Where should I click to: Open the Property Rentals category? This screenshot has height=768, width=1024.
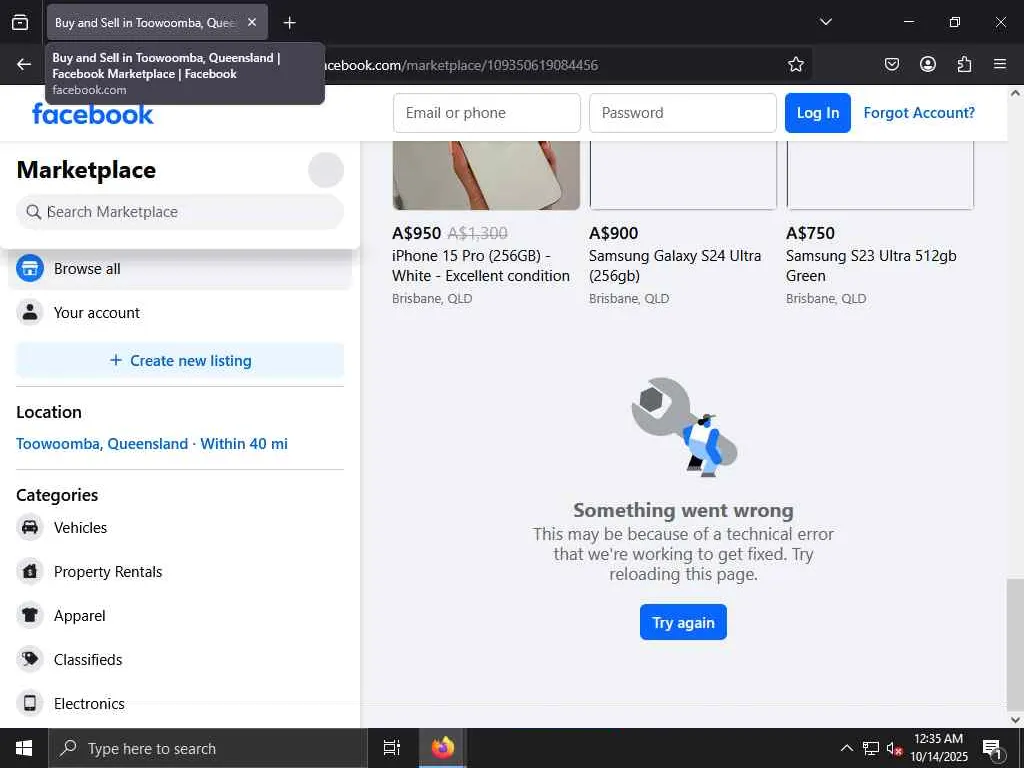(x=180, y=571)
